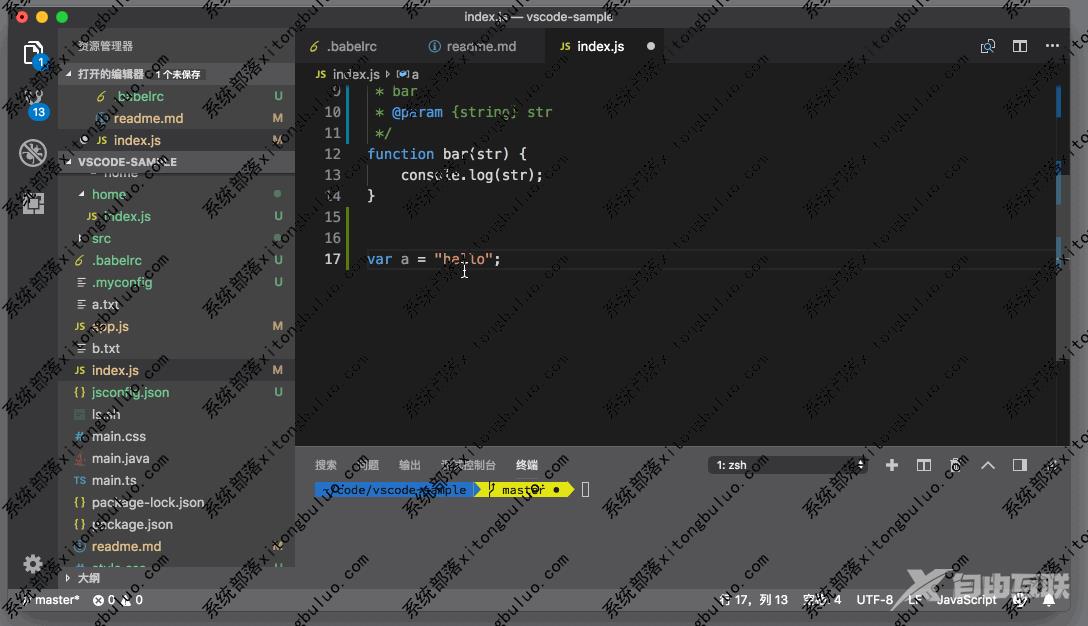The height and width of the screenshot is (626, 1088).
Task: Open index.js inside the home folder
Action: [176, 217]
